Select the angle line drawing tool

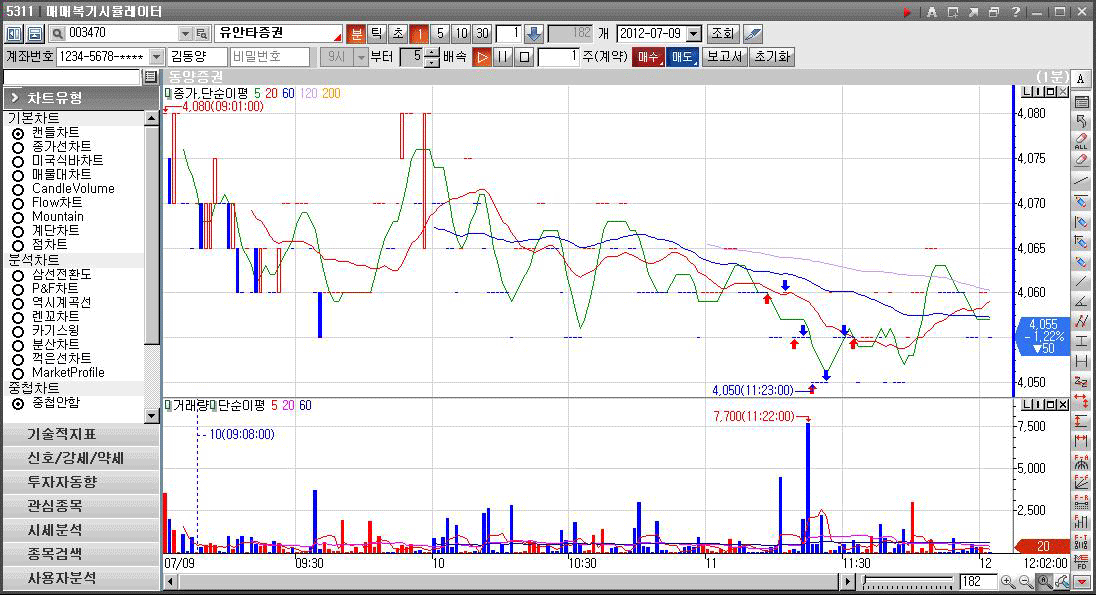pos(1081,302)
